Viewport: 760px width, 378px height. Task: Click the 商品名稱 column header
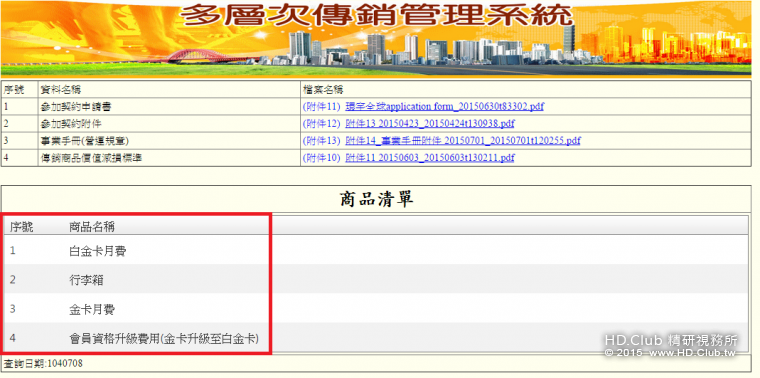click(92, 226)
